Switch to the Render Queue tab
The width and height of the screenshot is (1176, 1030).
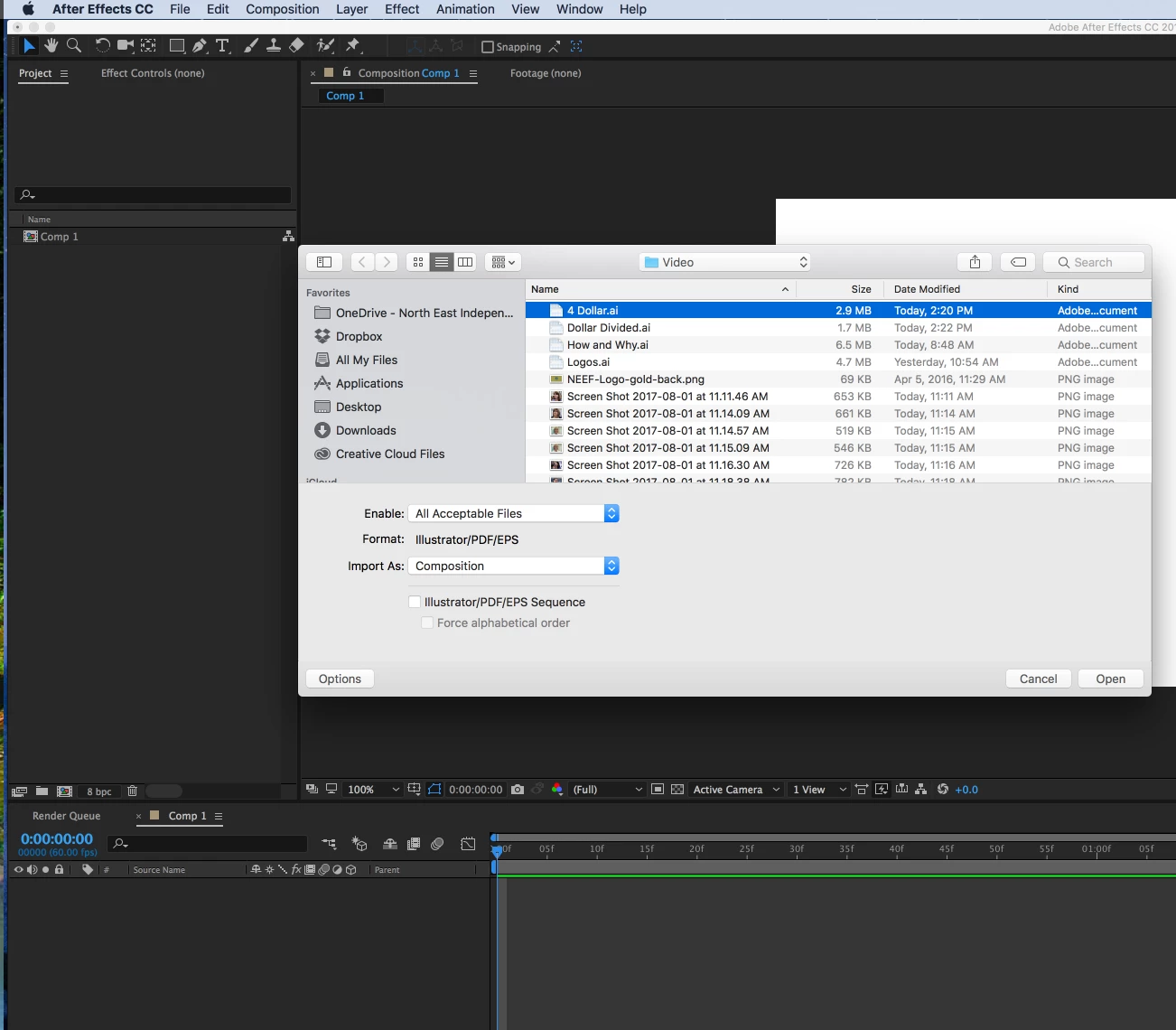pos(66,816)
